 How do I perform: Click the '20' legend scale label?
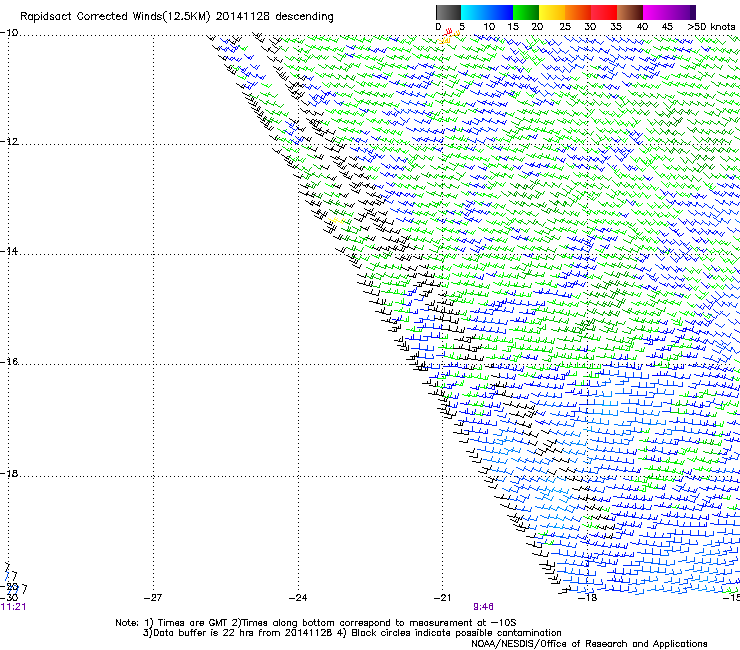coord(537,27)
